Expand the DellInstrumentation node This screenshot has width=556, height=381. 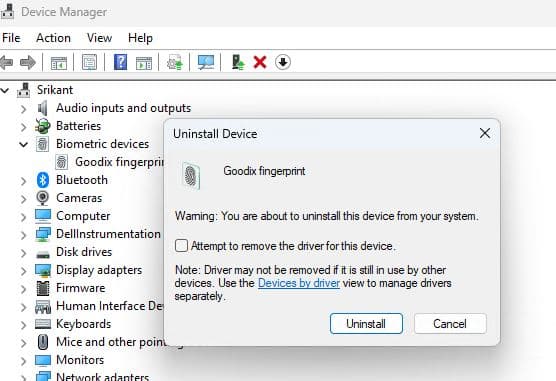(23, 235)
